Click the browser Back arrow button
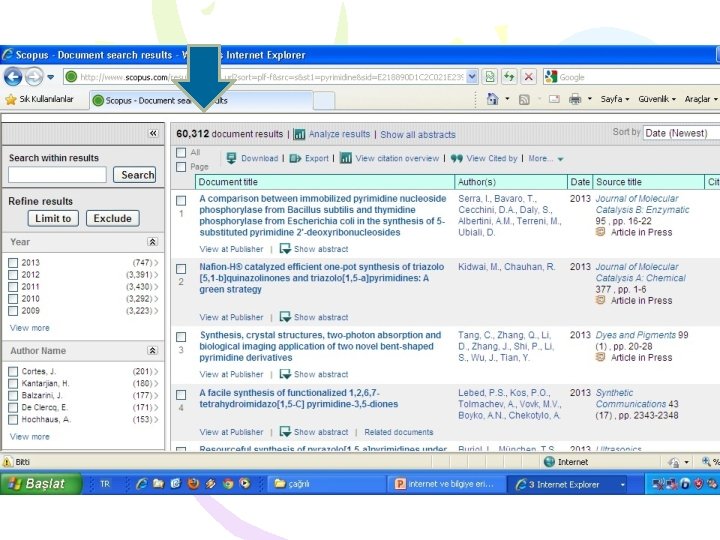Viewport: 720px width, 540px height. 13,77
